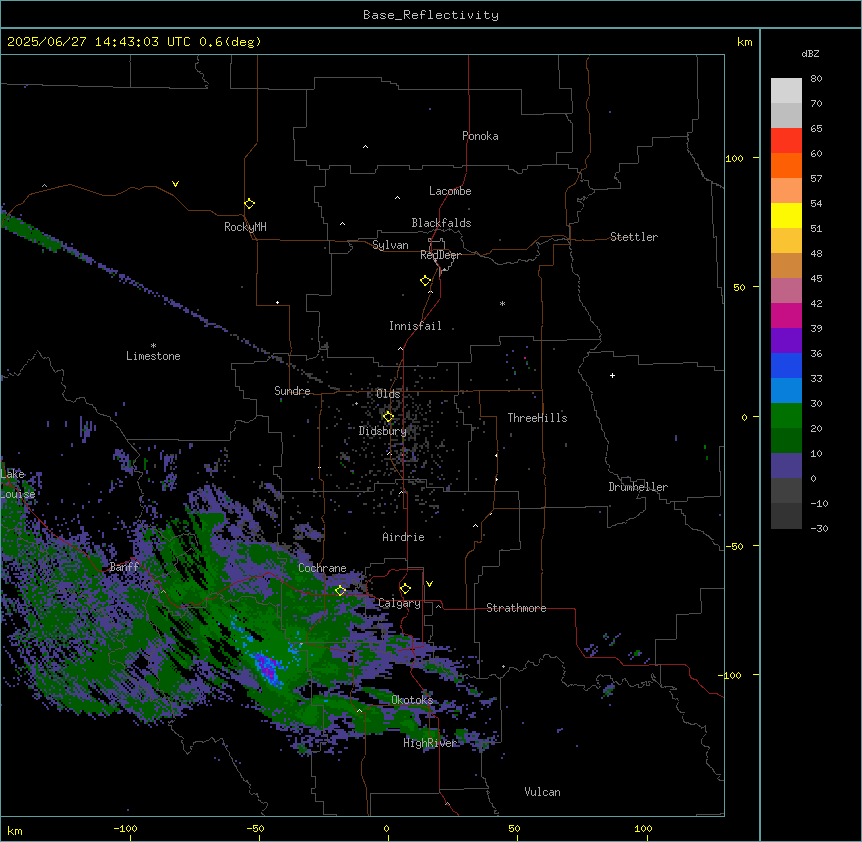Click the yellow diamond marker above RockyMH label

tap(249, 204)
